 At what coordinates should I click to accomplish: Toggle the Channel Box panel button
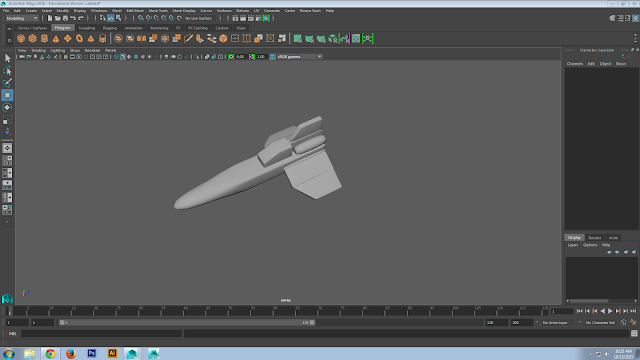(636, 18)
